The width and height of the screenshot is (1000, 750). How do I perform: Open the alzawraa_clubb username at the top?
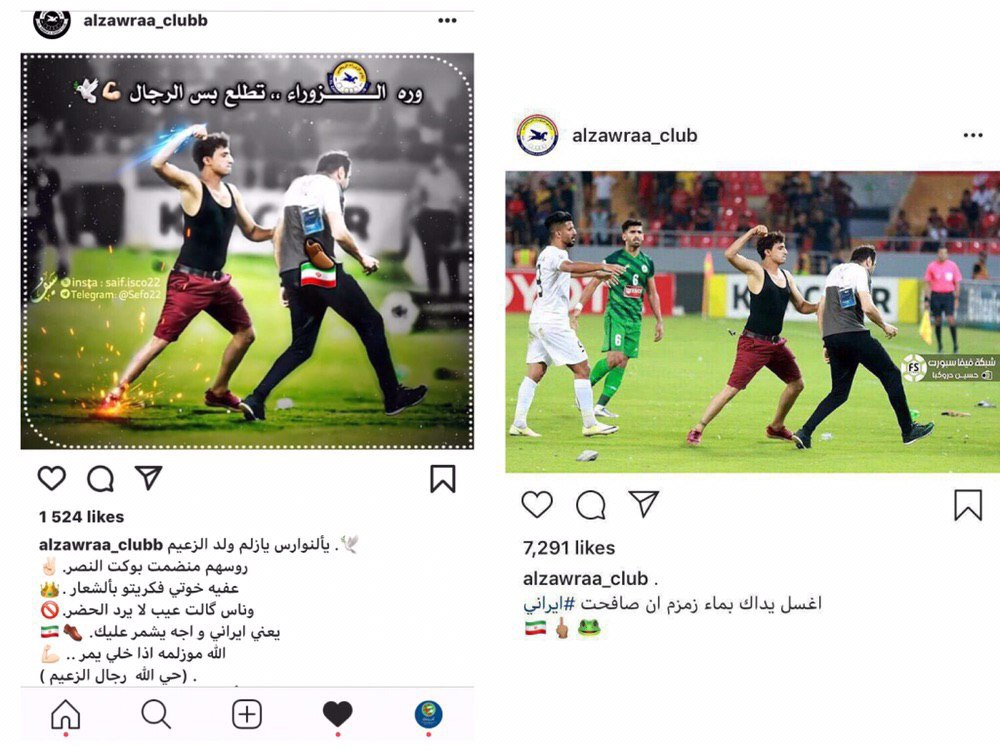tap(145, 20)
